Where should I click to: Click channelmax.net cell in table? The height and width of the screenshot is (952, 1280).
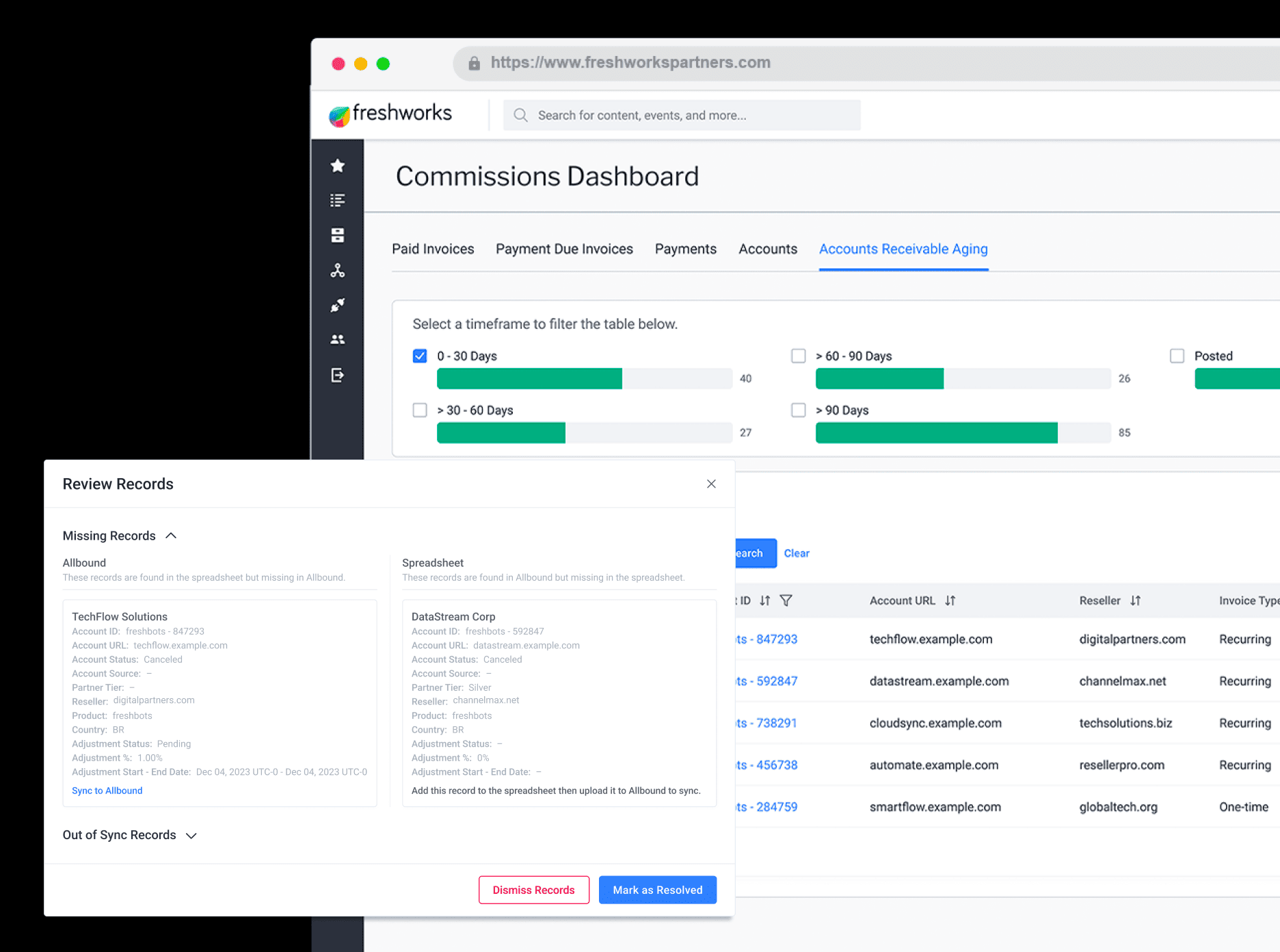pyautogui.click(x=1123, y=681)
